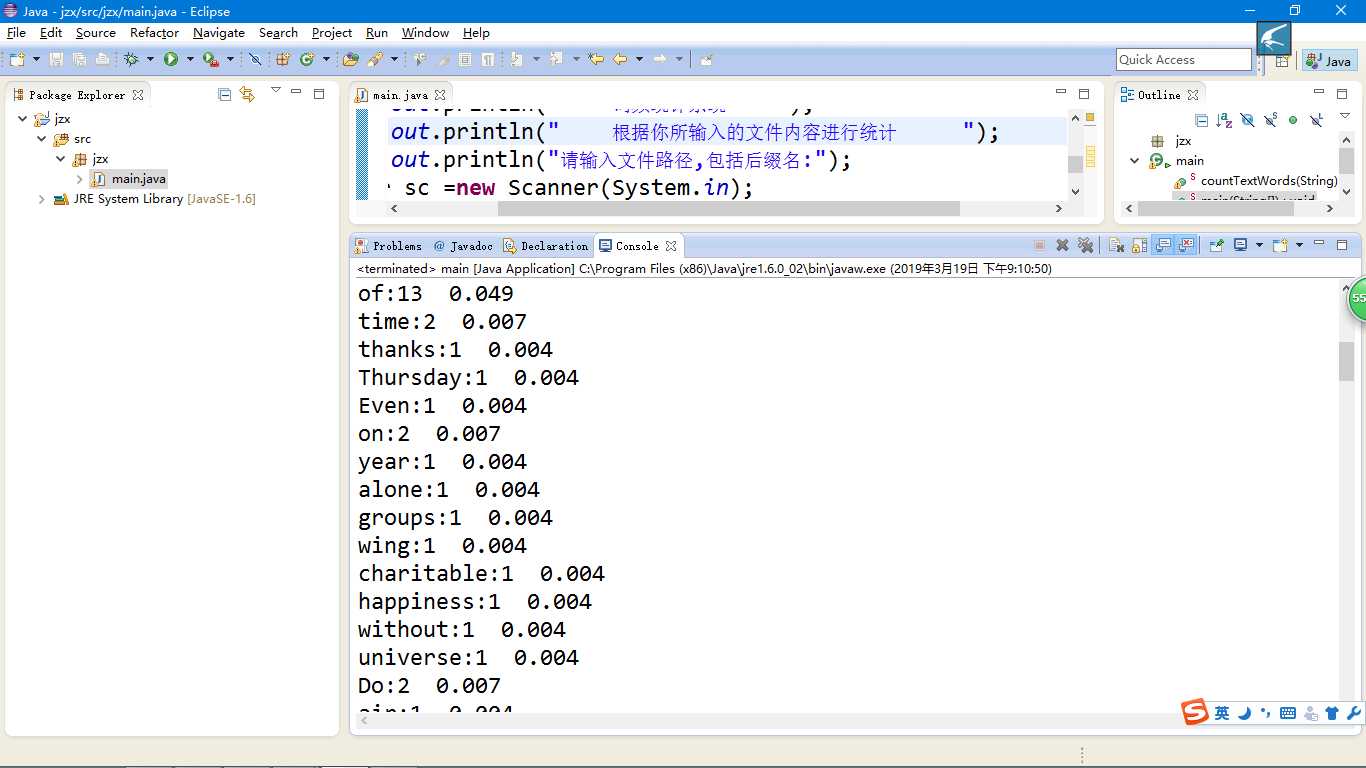Open the Navigate menu
This screenshot has width=1366, height=768.
tap(219, 32)
